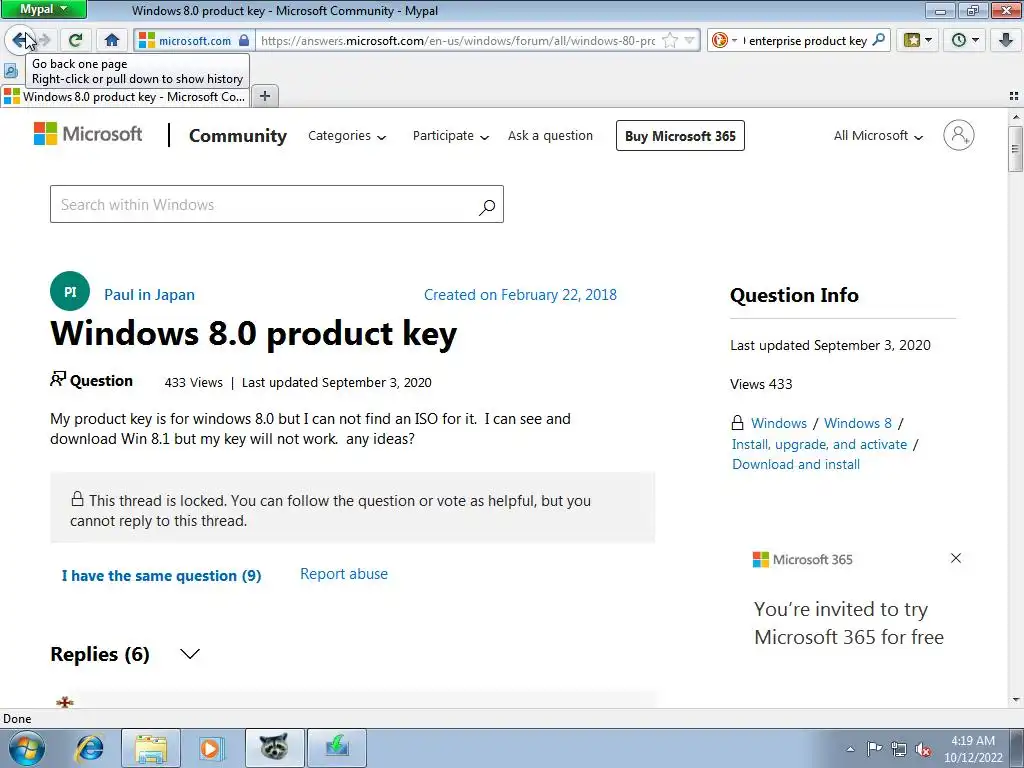The image size is (1024, 768).
Task: Click Report abuse link
Action: coord(344,573)
